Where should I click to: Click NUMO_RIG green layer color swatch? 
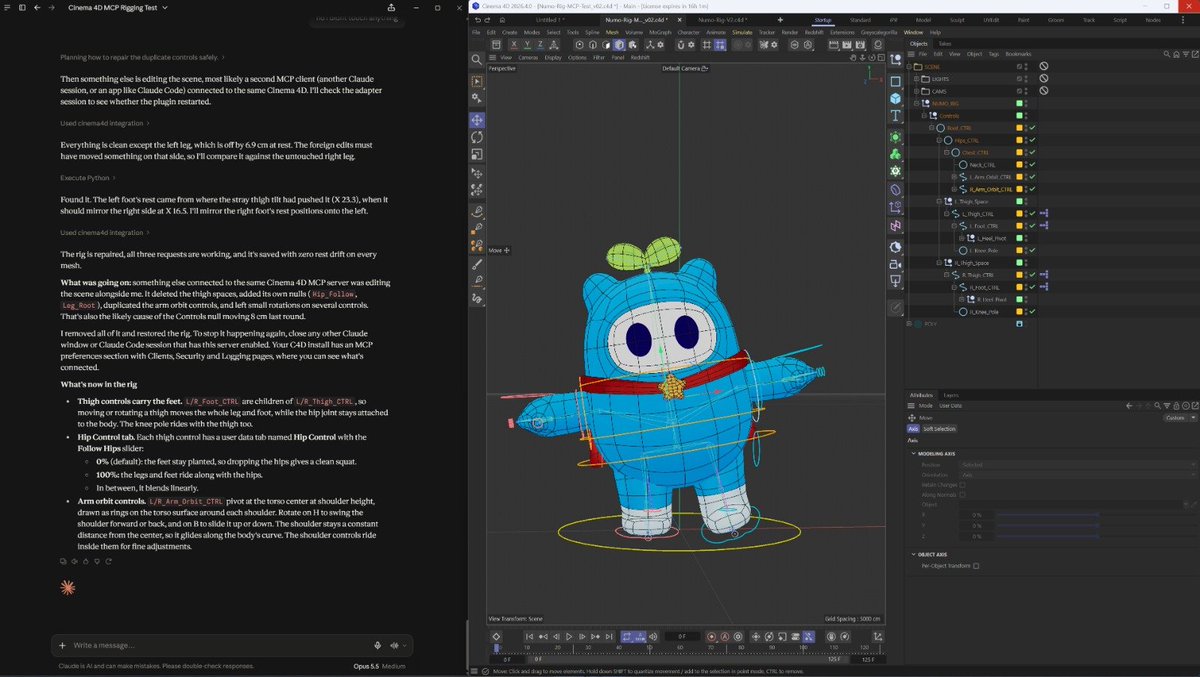click(1019, 103)
